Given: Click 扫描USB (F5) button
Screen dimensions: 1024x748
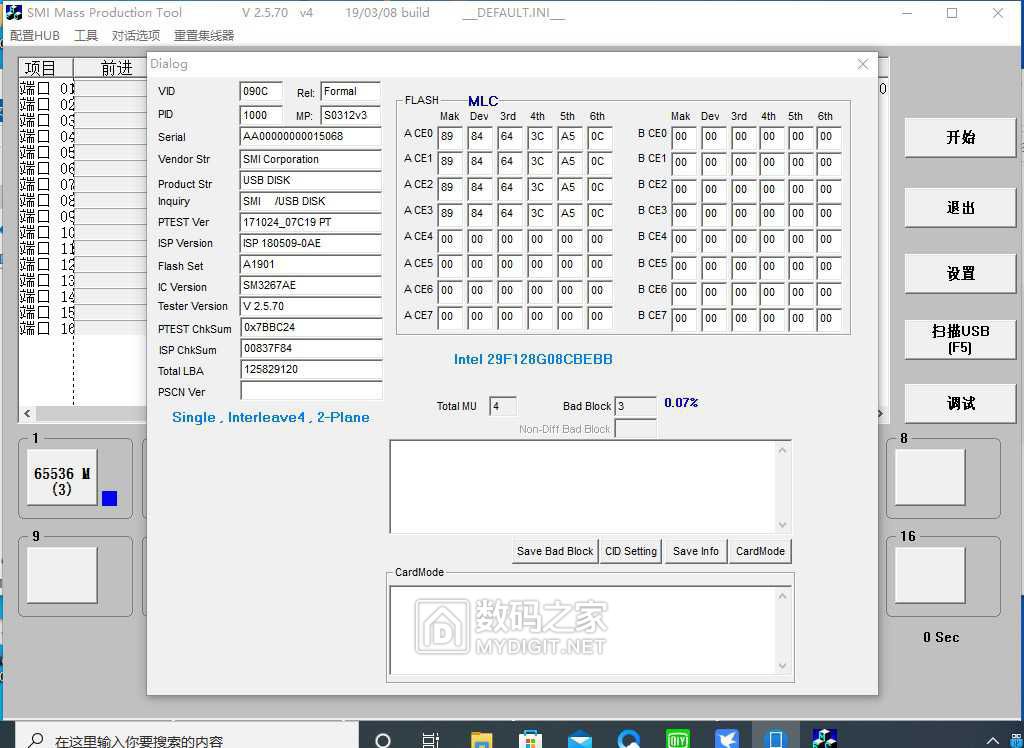Looking at the screenshot, I should tap(960, 339).
